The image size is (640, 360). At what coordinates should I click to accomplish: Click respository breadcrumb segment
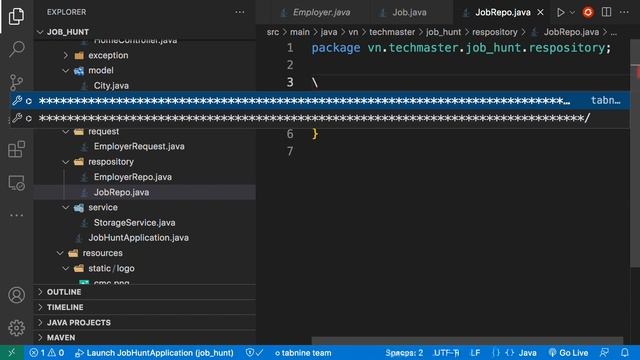[x=494, y=32]
